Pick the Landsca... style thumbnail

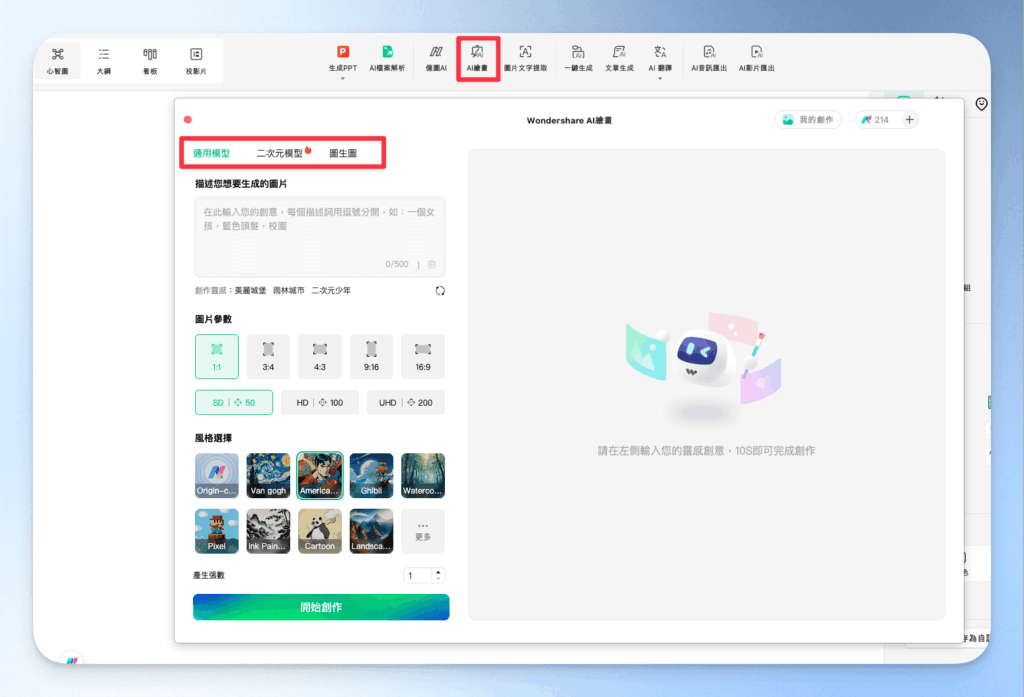point(372,531)
